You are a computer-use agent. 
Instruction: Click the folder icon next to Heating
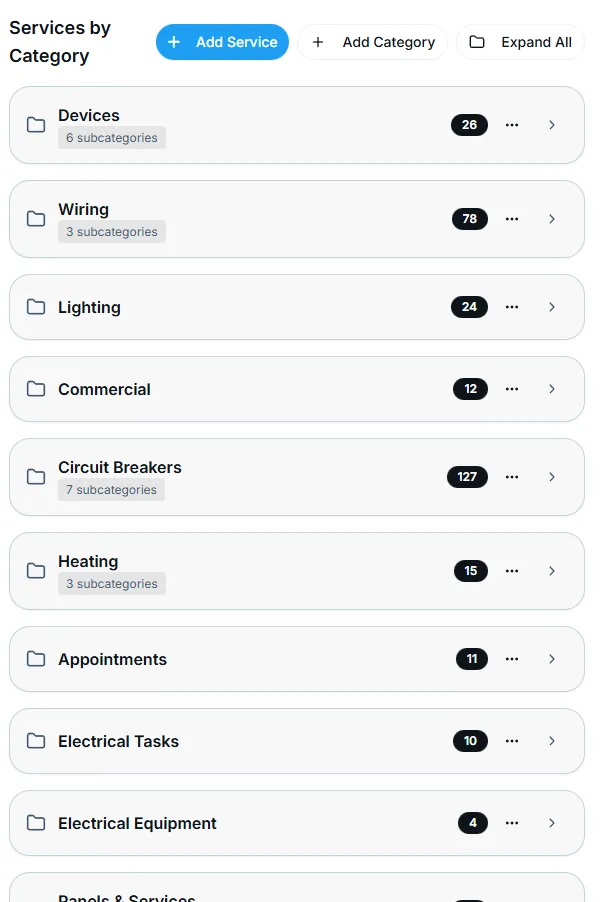[x=36, y=571]
